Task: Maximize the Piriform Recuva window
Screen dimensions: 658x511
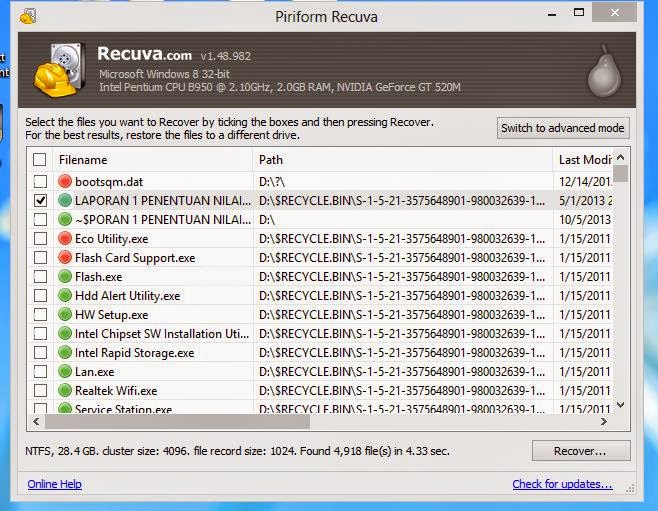Action: point(579,13)
